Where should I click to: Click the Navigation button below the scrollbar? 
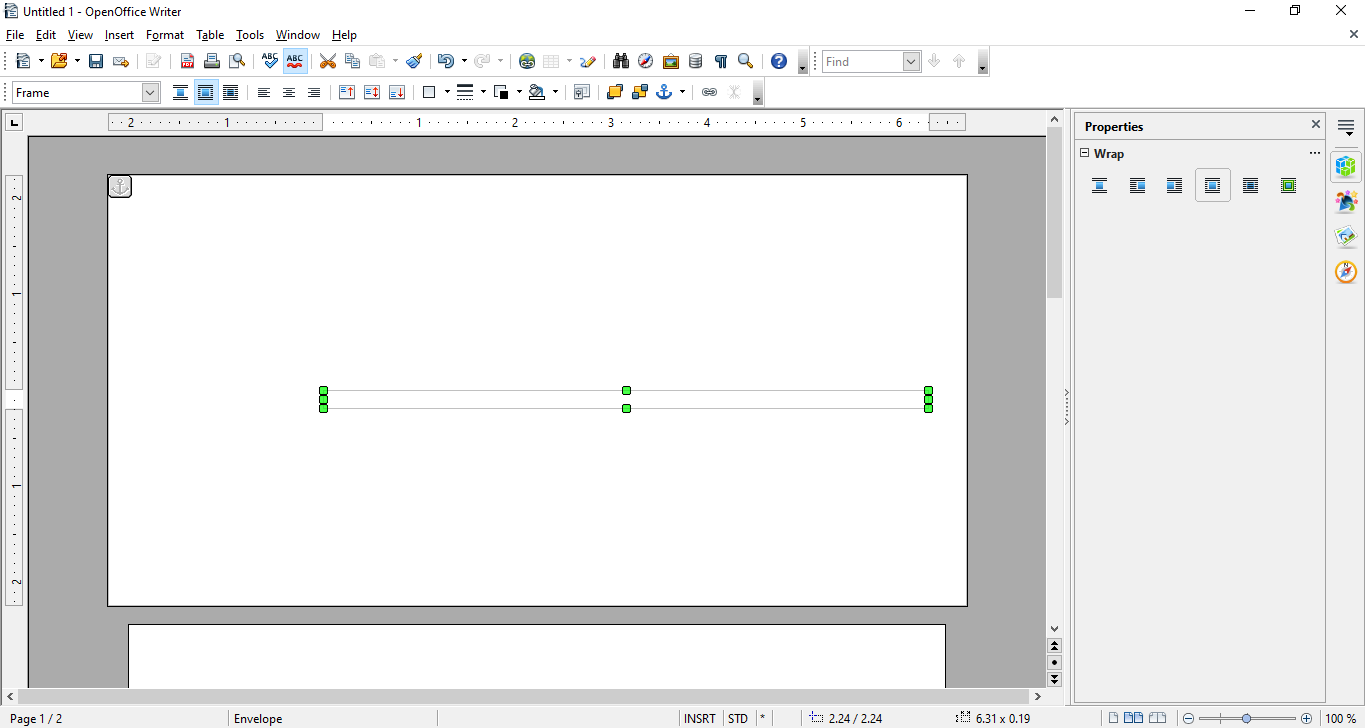(1054, 662)
